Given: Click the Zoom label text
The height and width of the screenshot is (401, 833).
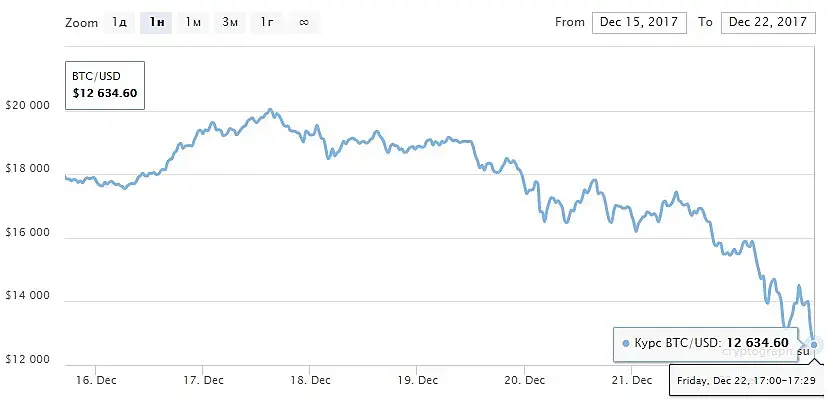Looking at the screenshot, I should tap(81, 22).
